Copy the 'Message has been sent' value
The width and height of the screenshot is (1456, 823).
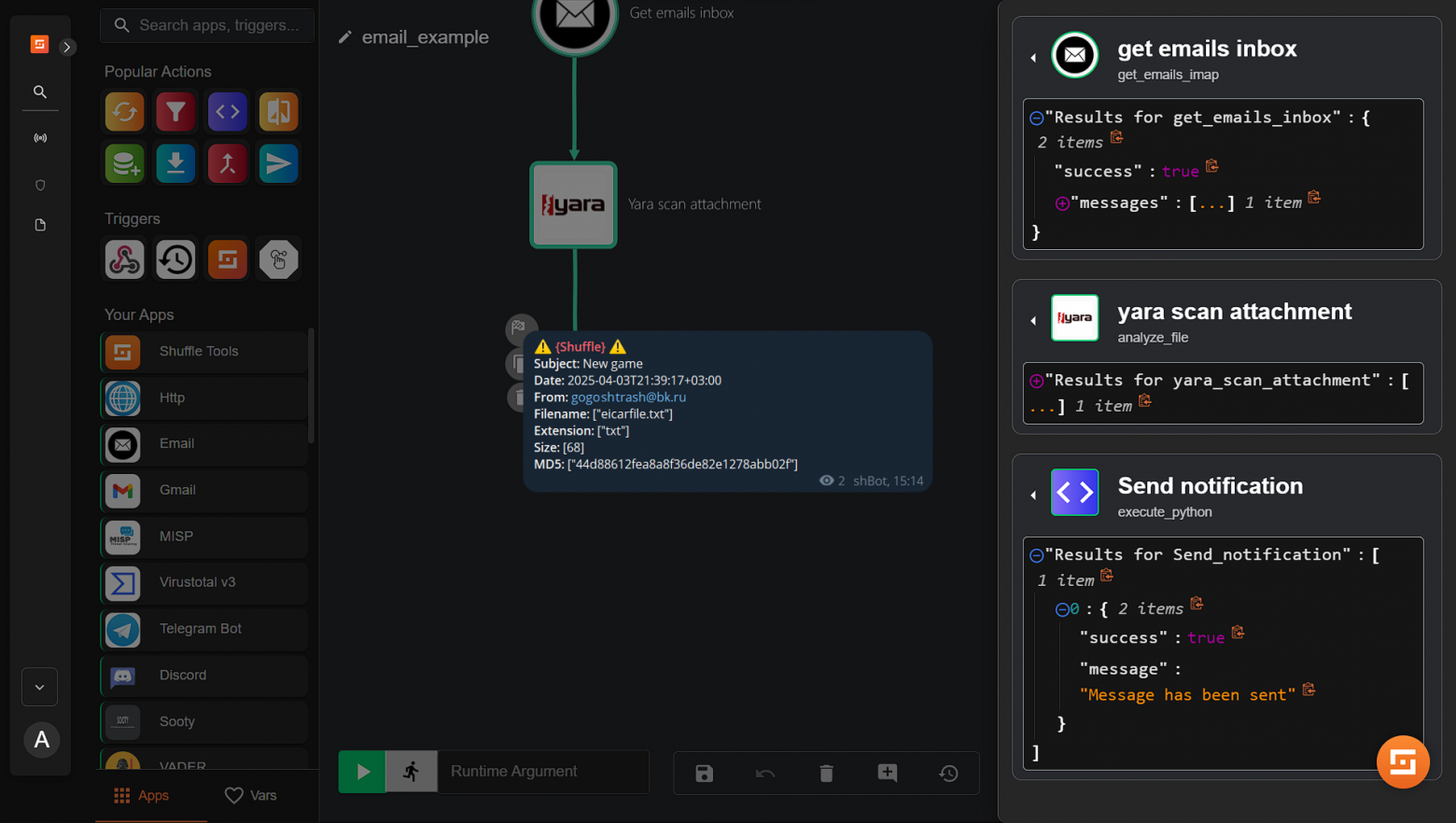pyautogui.click(x=1309, y=690)
